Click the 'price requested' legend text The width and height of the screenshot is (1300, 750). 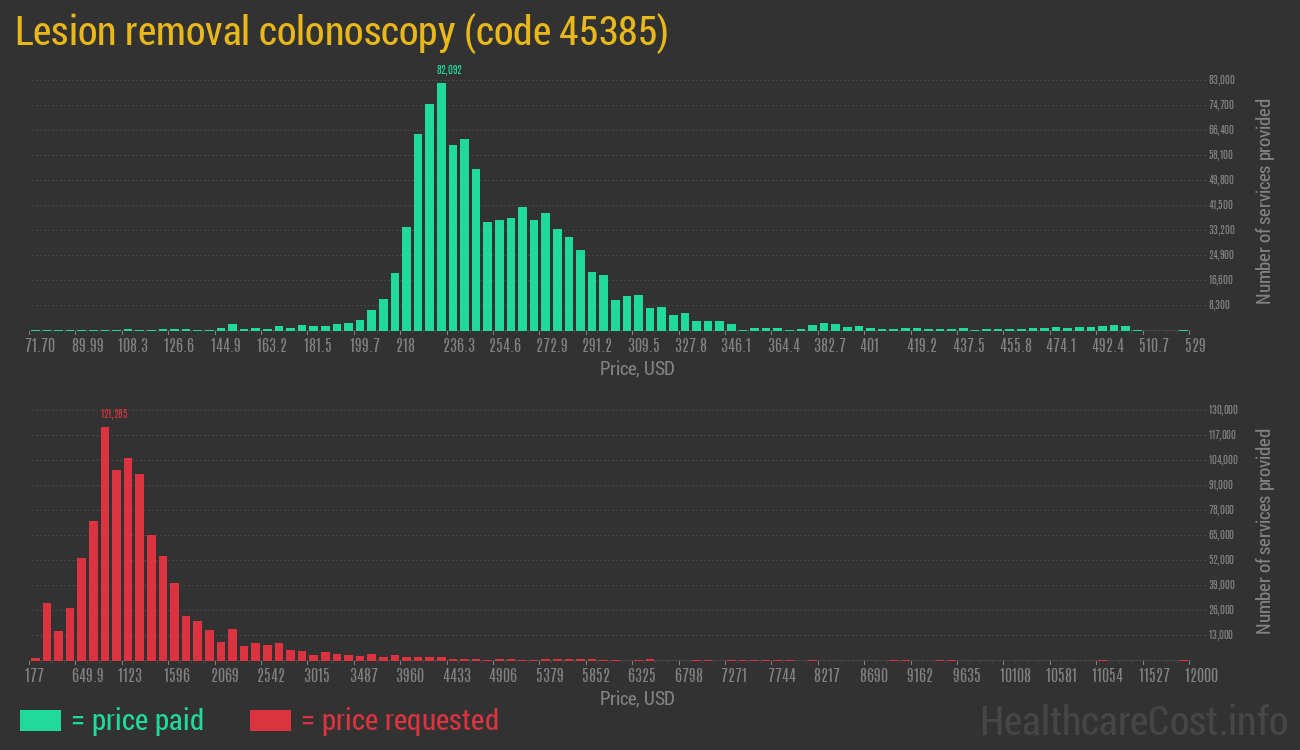(x=400, y=720)
